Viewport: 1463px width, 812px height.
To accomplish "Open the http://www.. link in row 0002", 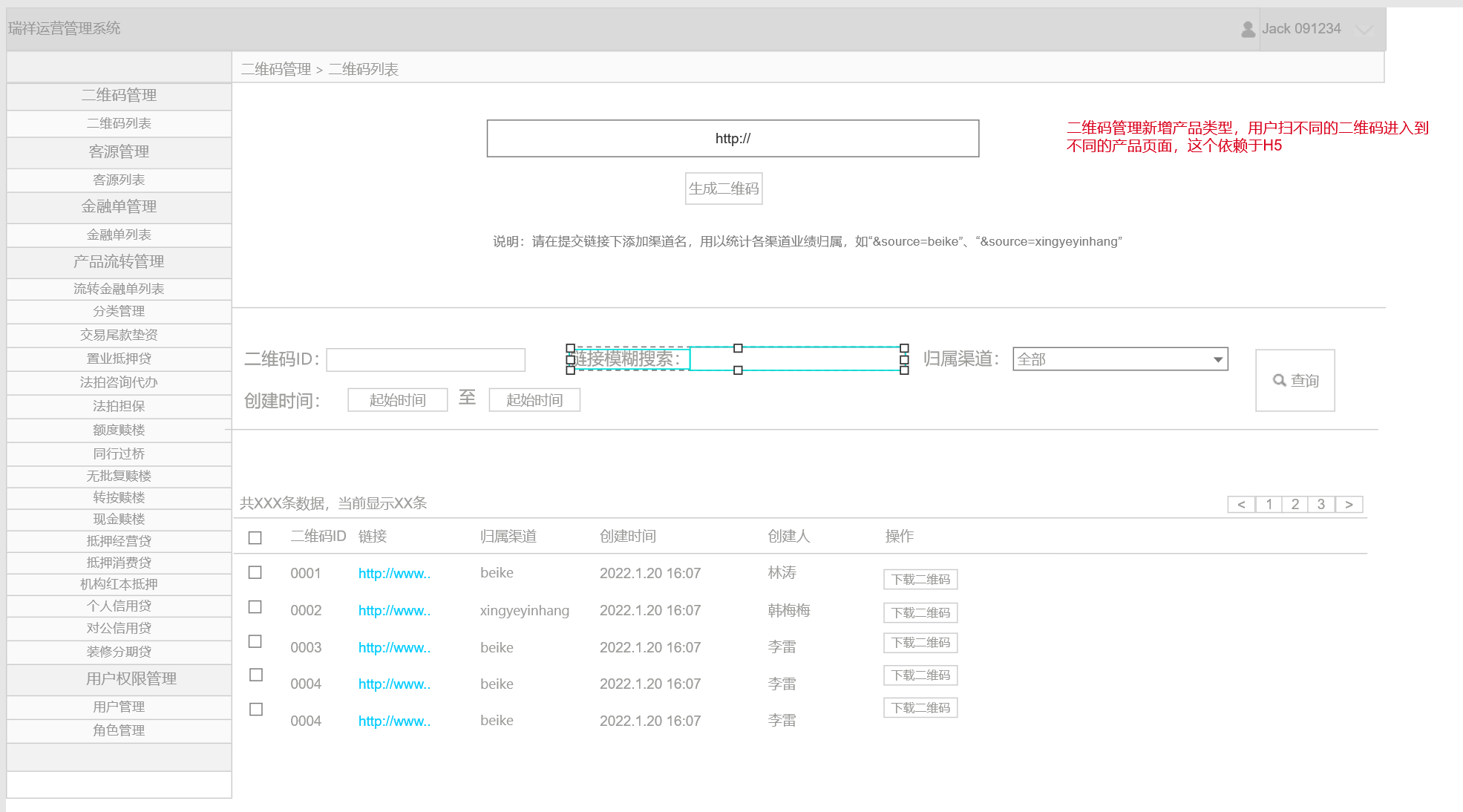I will (394, 611).
